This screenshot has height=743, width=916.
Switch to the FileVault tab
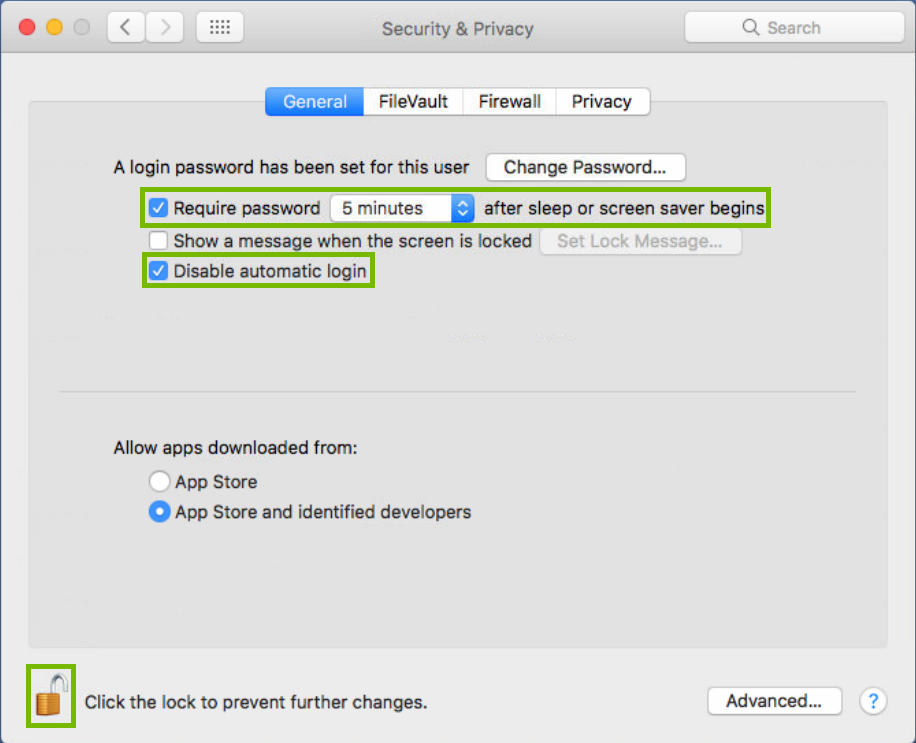(412, 101)
